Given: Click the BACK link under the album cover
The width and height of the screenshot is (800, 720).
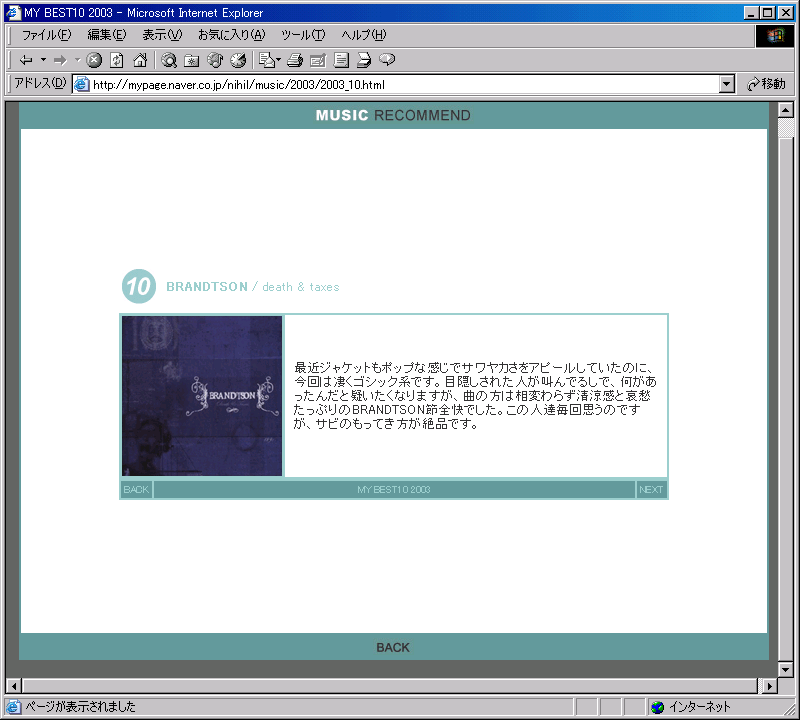Looking at the screenshot, I should [x=136, y=490].
